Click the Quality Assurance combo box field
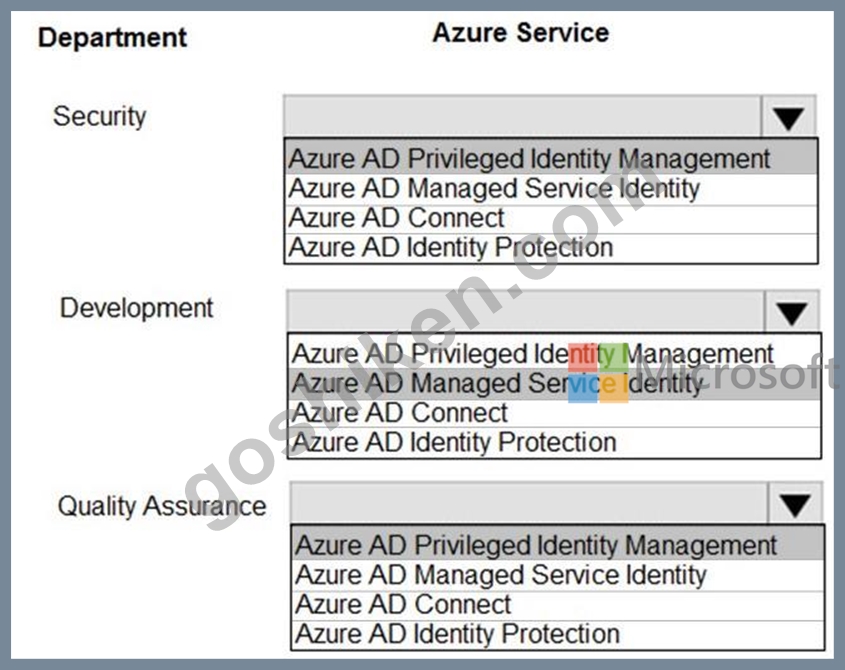Image resolution: width=845 pixels, height=670 pixels. [529, 504]
